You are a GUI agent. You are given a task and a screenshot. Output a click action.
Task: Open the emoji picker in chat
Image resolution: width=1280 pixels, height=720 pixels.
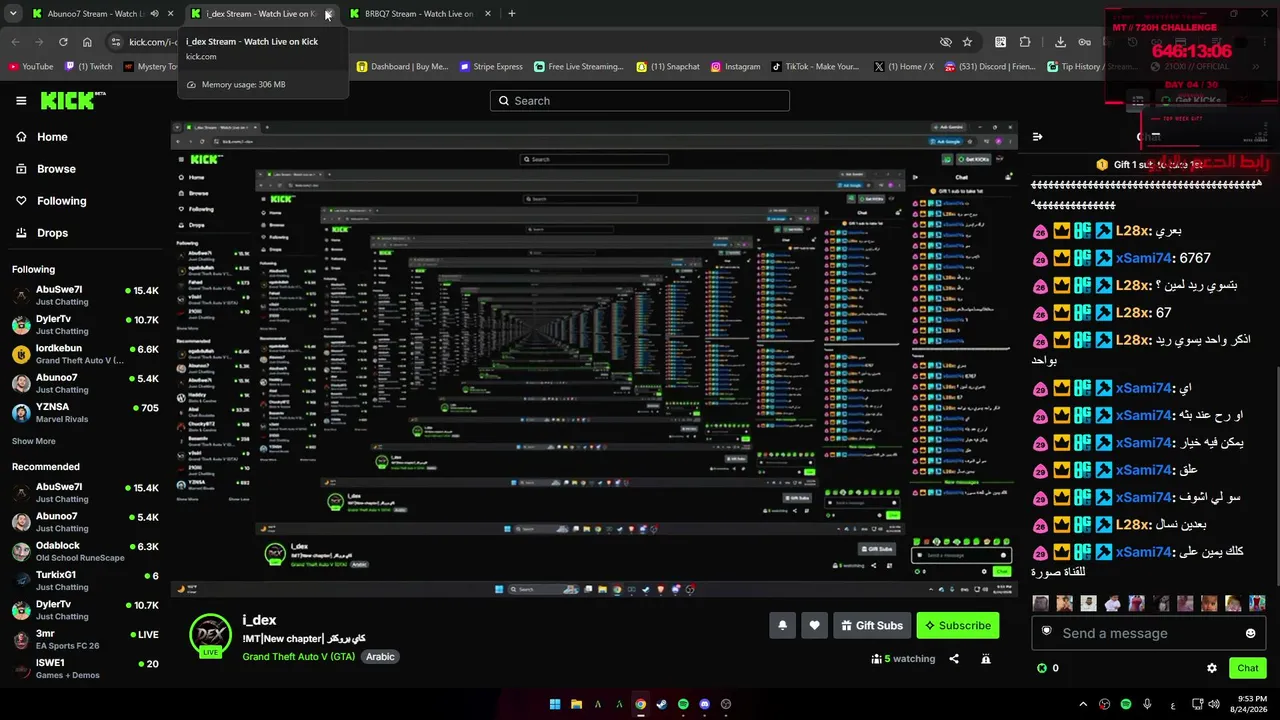pos(1250,633)
